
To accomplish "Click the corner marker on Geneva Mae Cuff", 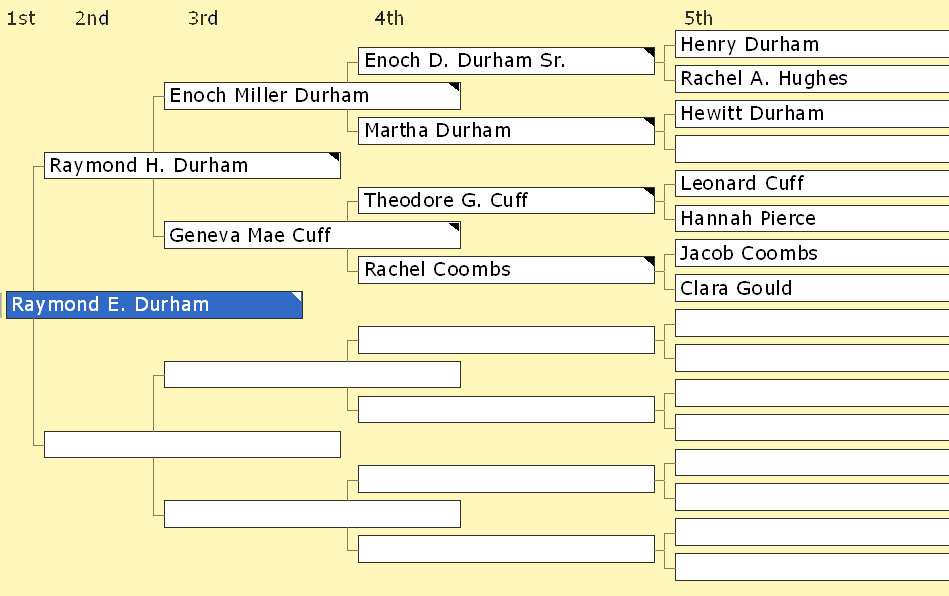I will point(455,227).
